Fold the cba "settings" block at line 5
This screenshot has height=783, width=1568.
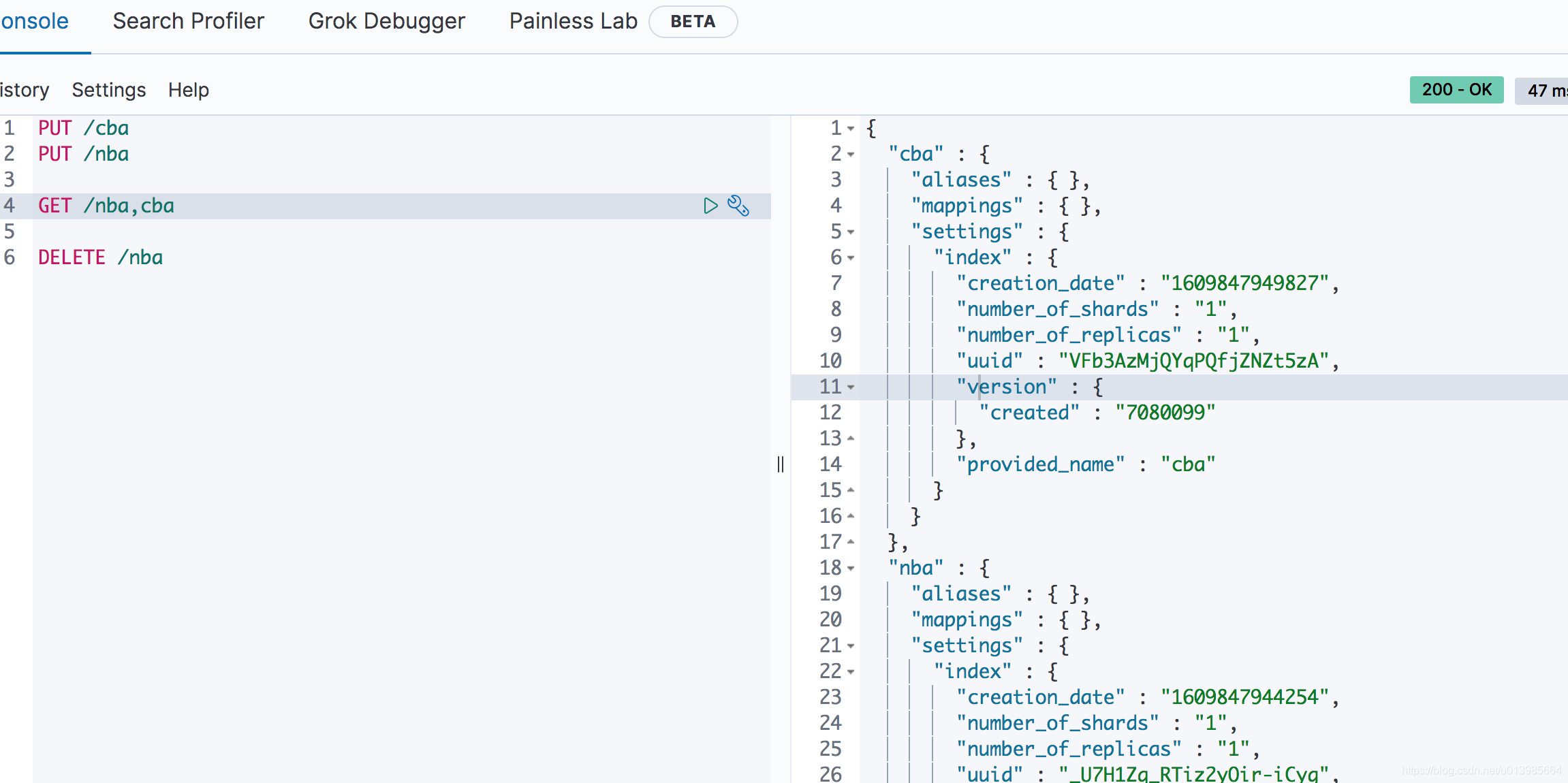pyautogui.click(x=851, y=232)
